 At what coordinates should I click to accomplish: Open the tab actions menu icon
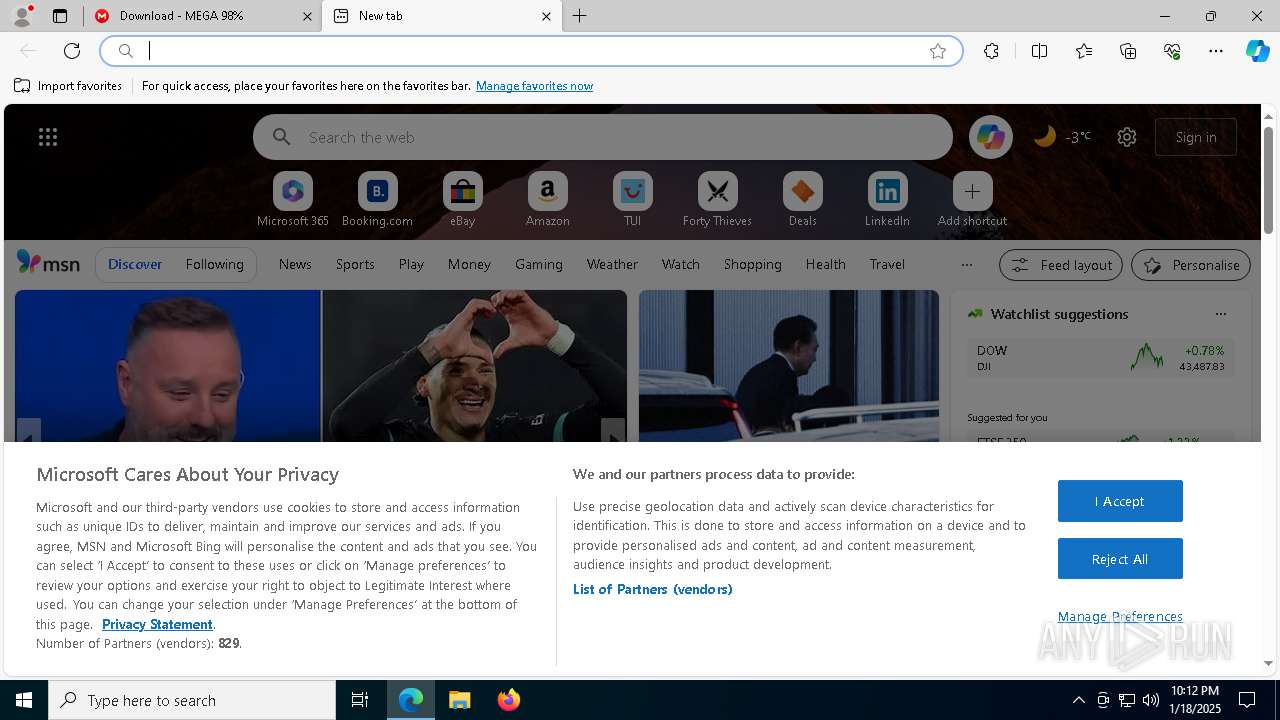[60, 16]
